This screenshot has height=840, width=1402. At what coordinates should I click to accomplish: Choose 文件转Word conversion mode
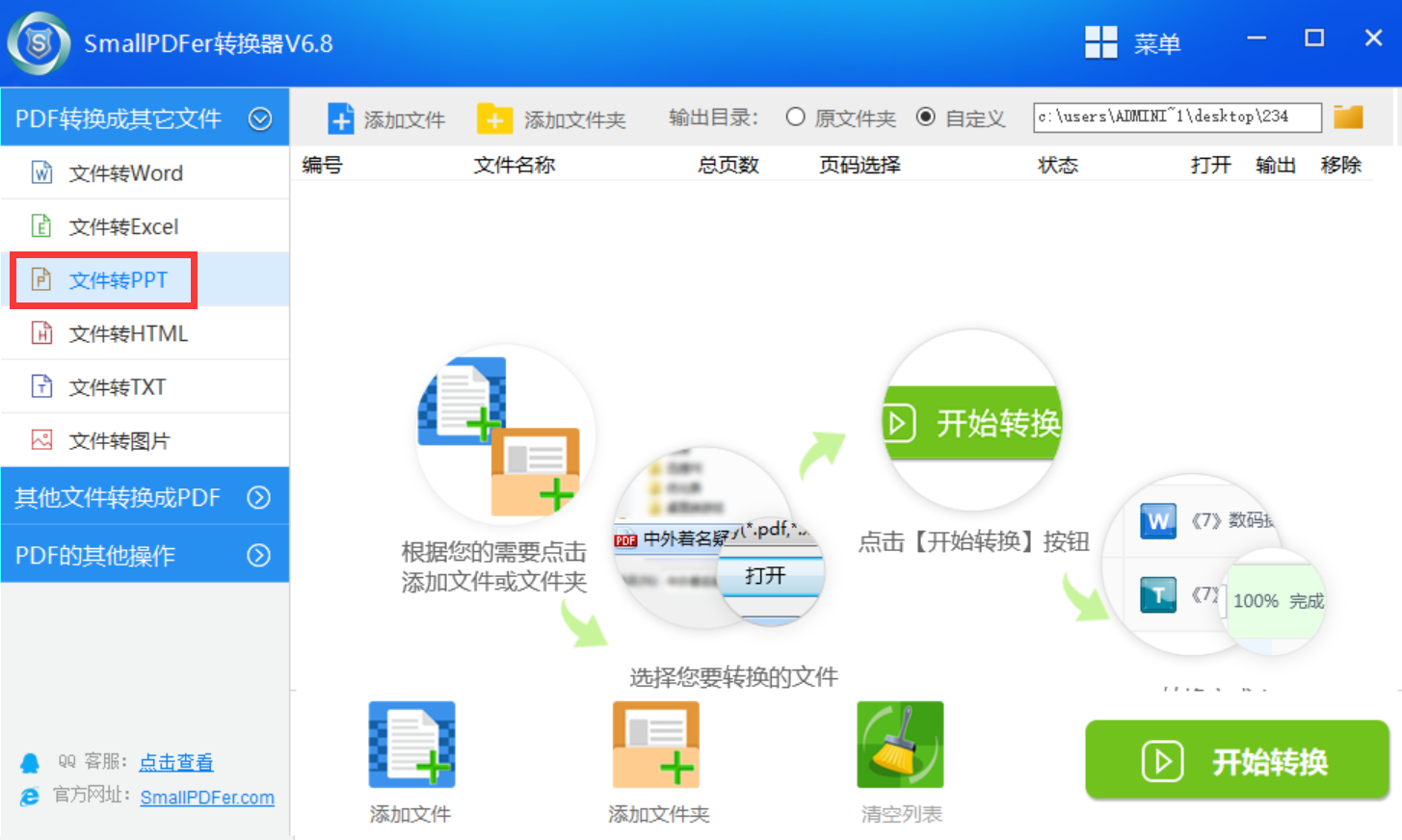145,172
